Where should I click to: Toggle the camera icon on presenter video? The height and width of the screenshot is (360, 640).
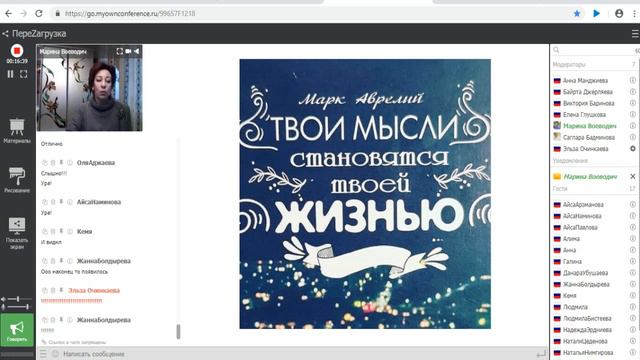pos(128,51)
